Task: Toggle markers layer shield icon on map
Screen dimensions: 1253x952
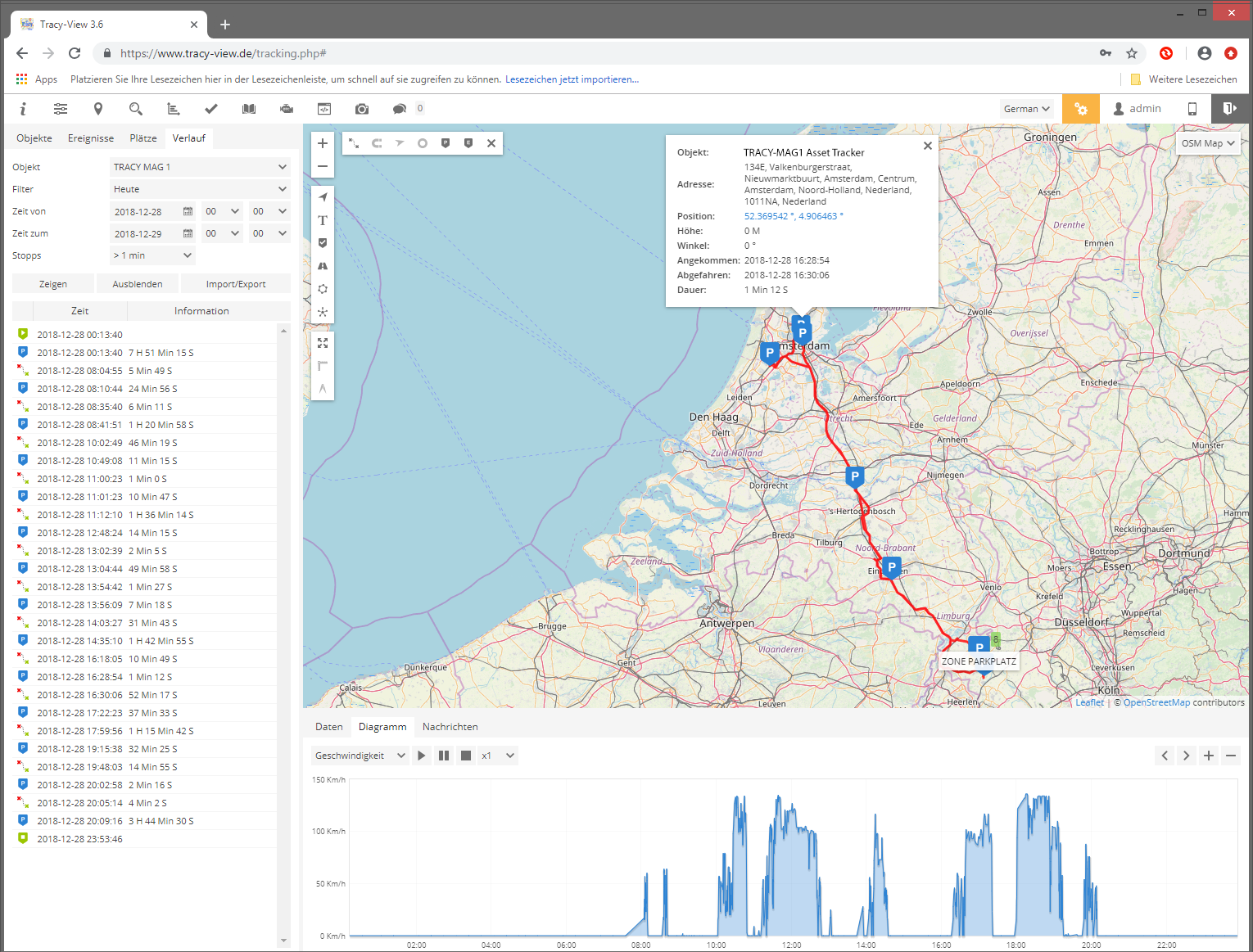Action: coord(323,243)
